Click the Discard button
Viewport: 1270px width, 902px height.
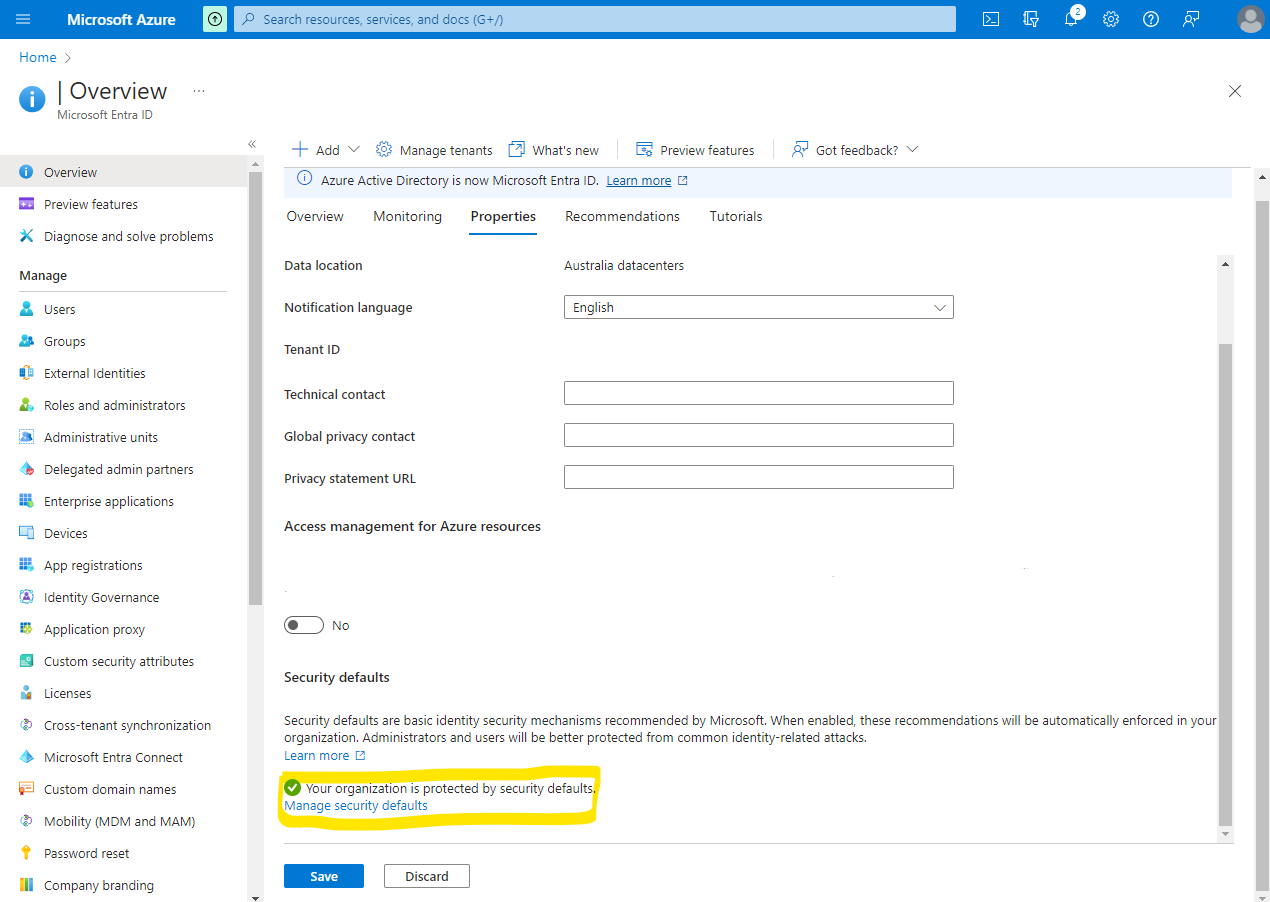[427, 876]
